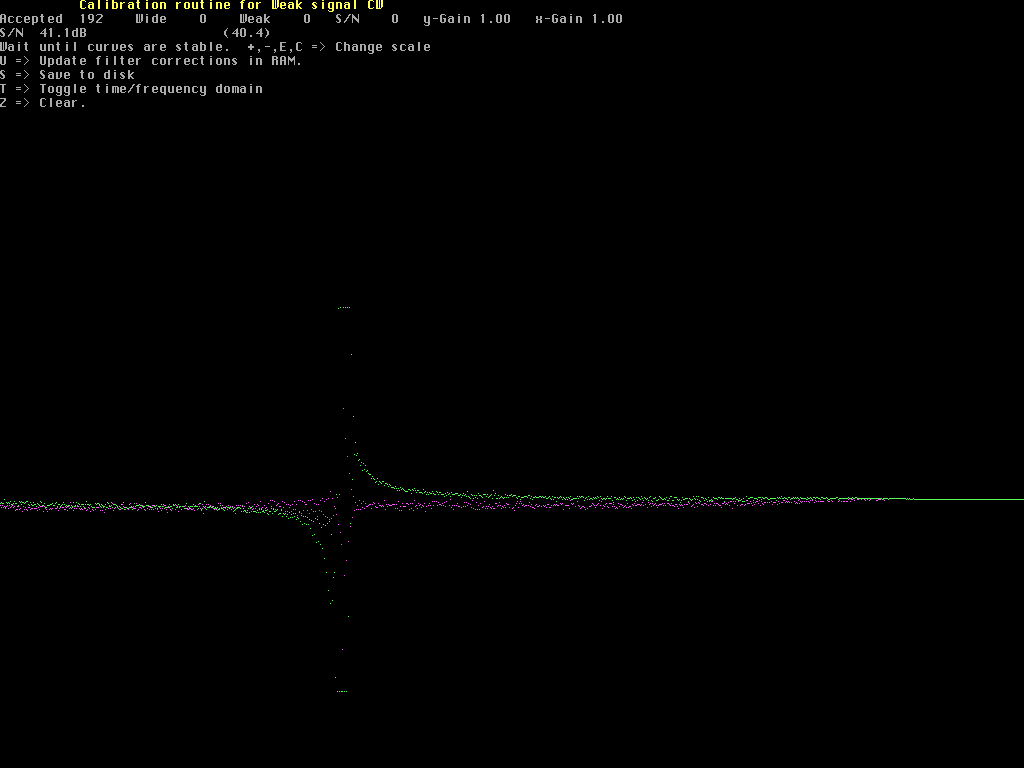Click the 'S/N 0' counter in top row
This screenshot has height=768, width=1024.
[x=367, y=19]
